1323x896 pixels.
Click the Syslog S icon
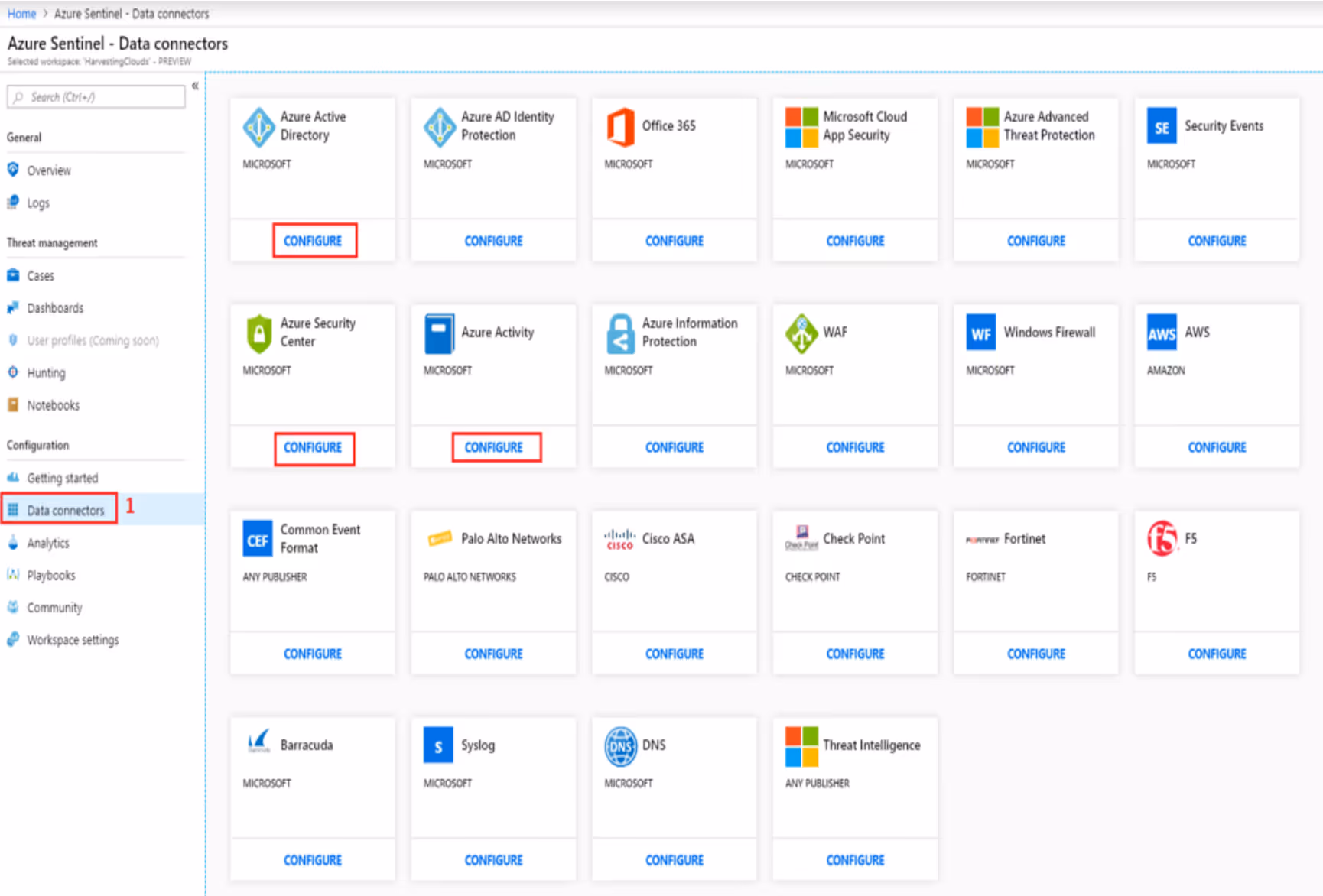tap(438, 745)
